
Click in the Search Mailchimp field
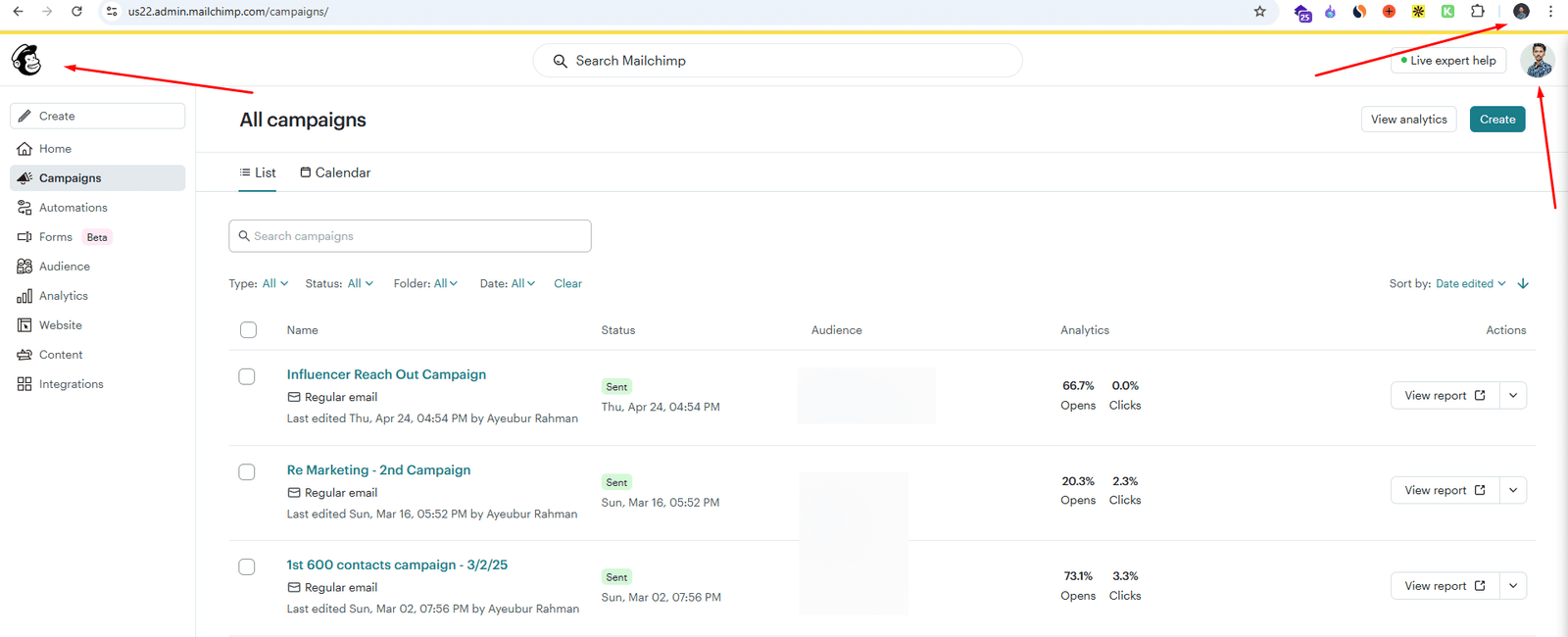(777, 61)
